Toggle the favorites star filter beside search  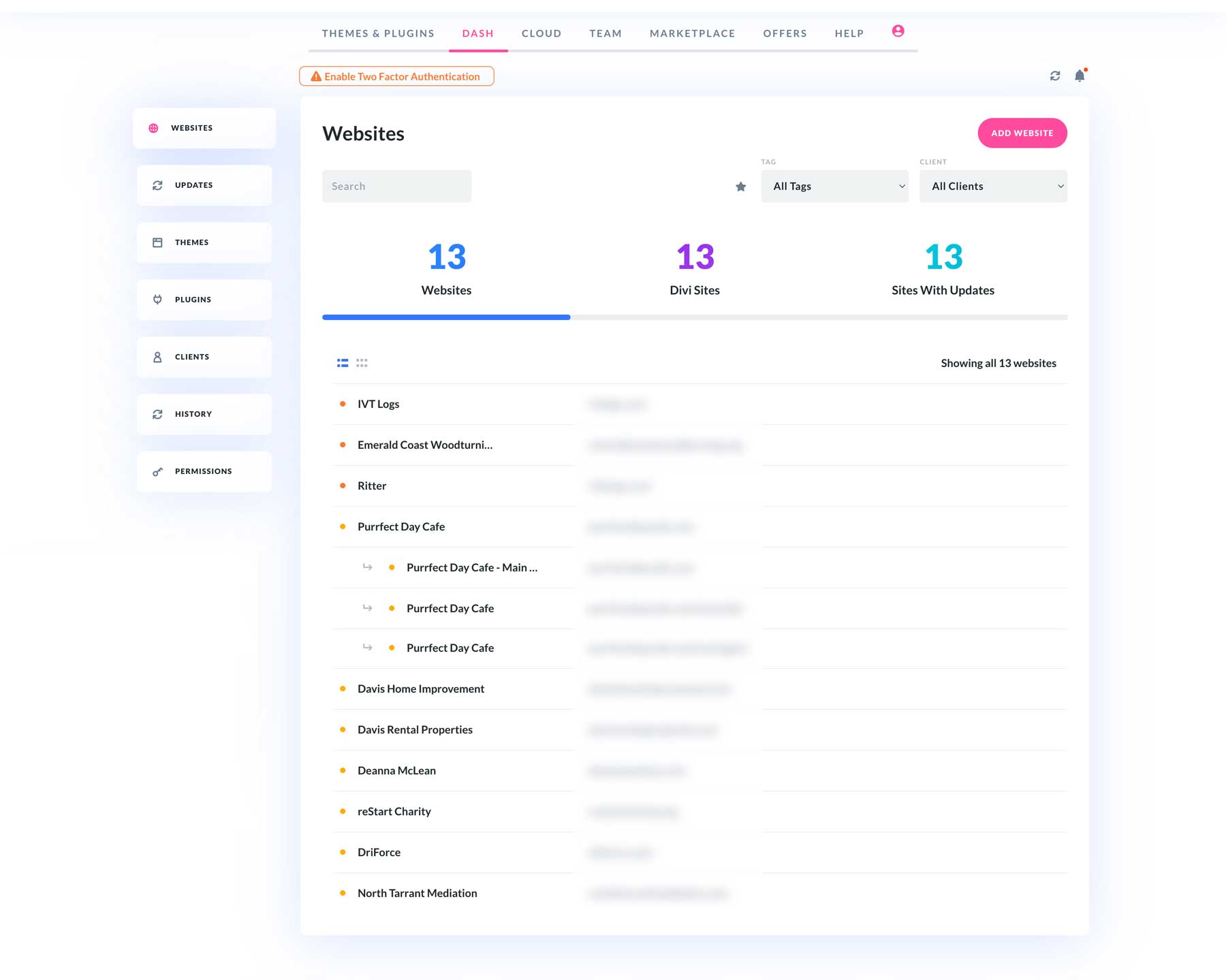click(x=740, y=186)
